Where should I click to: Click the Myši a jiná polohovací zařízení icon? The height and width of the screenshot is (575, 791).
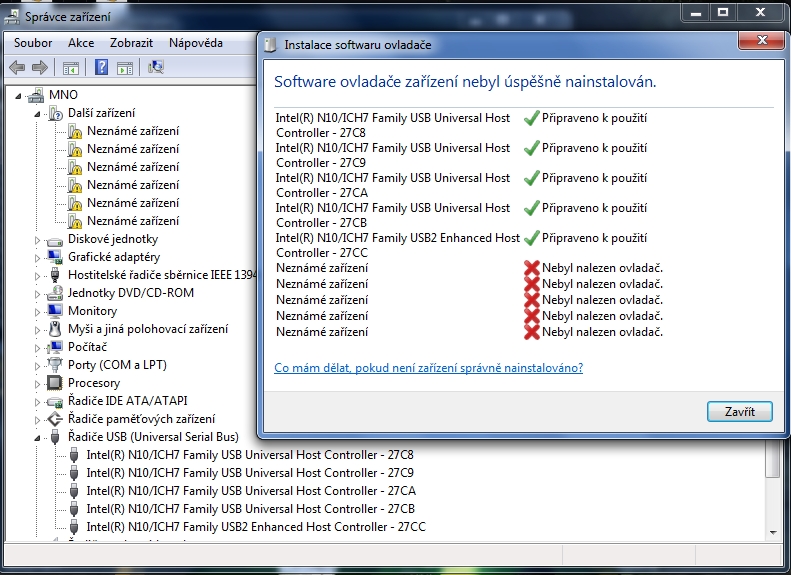54,329
